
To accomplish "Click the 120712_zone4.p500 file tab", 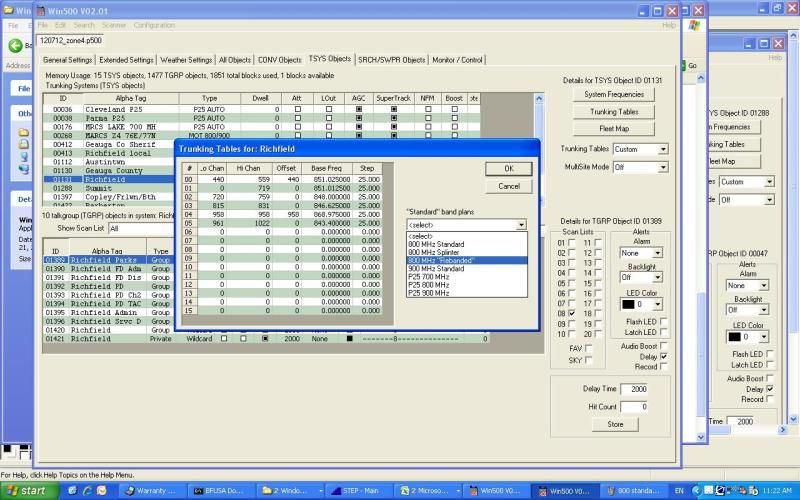I will (70, 40).
